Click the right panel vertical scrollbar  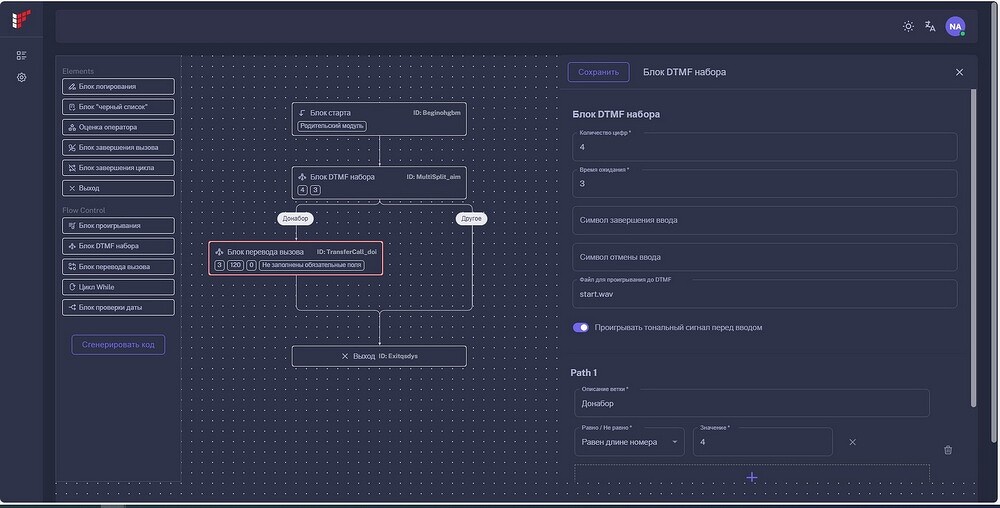973,248
